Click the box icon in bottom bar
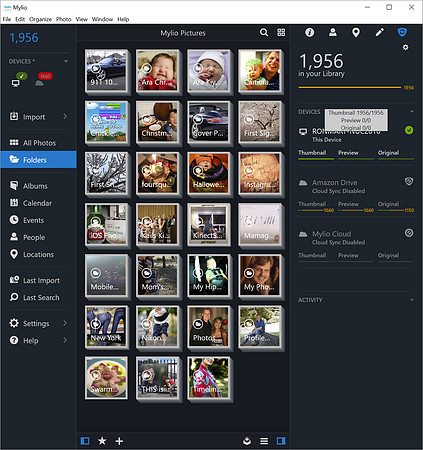 [247, 441]
